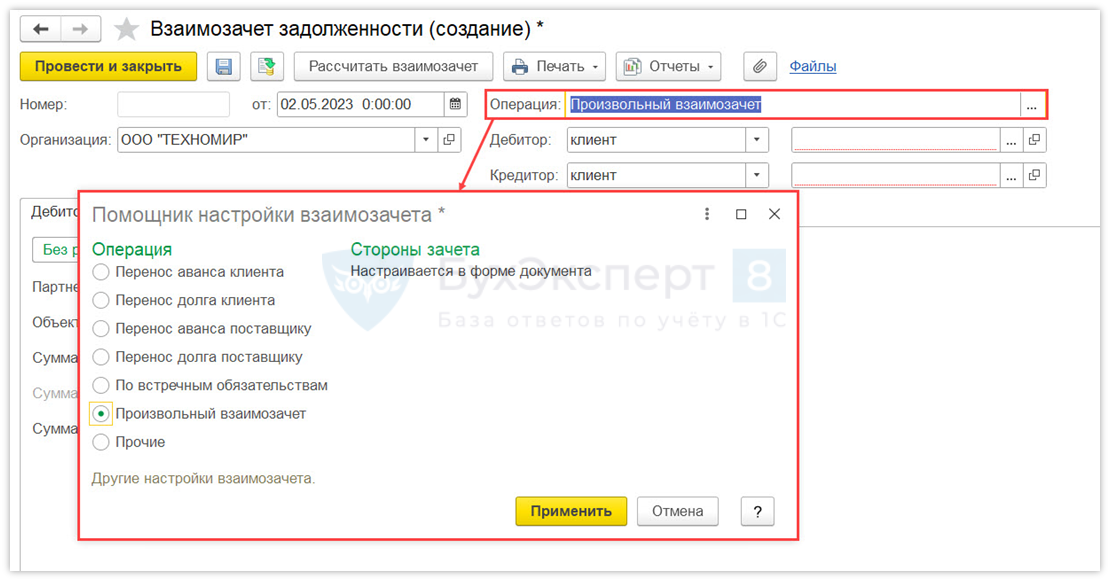1110x581 pixels.
Task: Open Организация record with the open icon
Action: click(449, 139)
